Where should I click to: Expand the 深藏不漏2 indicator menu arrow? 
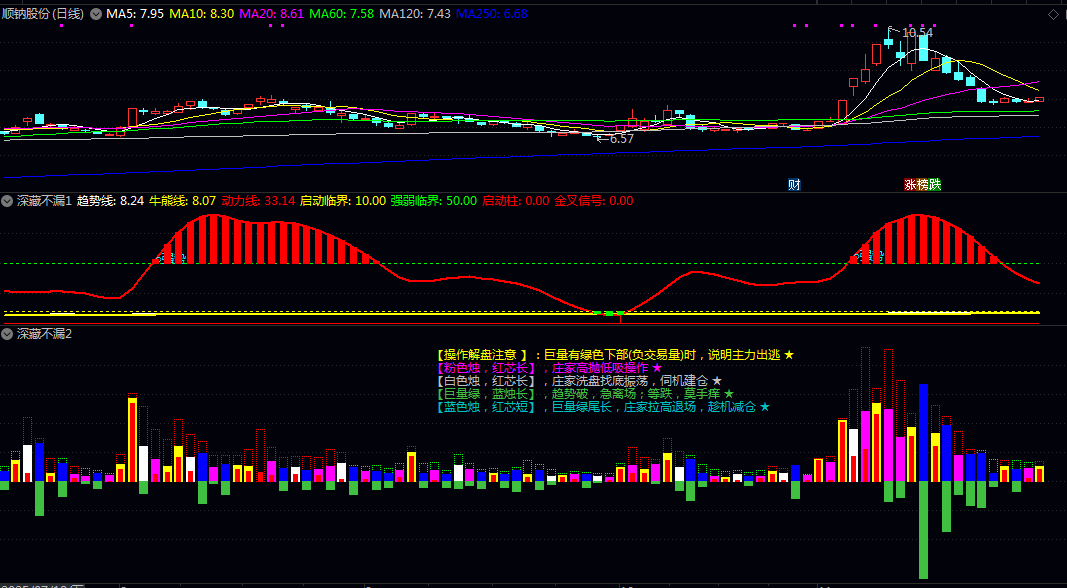point(7,333)
